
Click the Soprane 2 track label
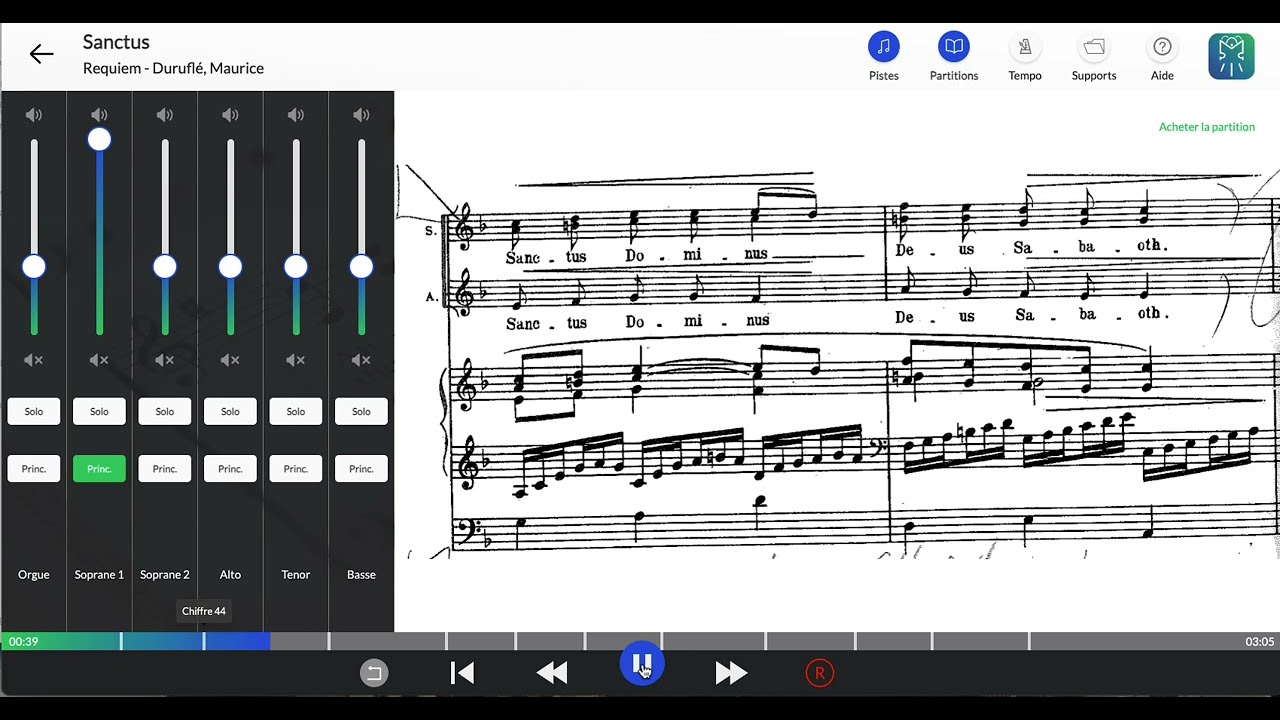coord(165,575)
